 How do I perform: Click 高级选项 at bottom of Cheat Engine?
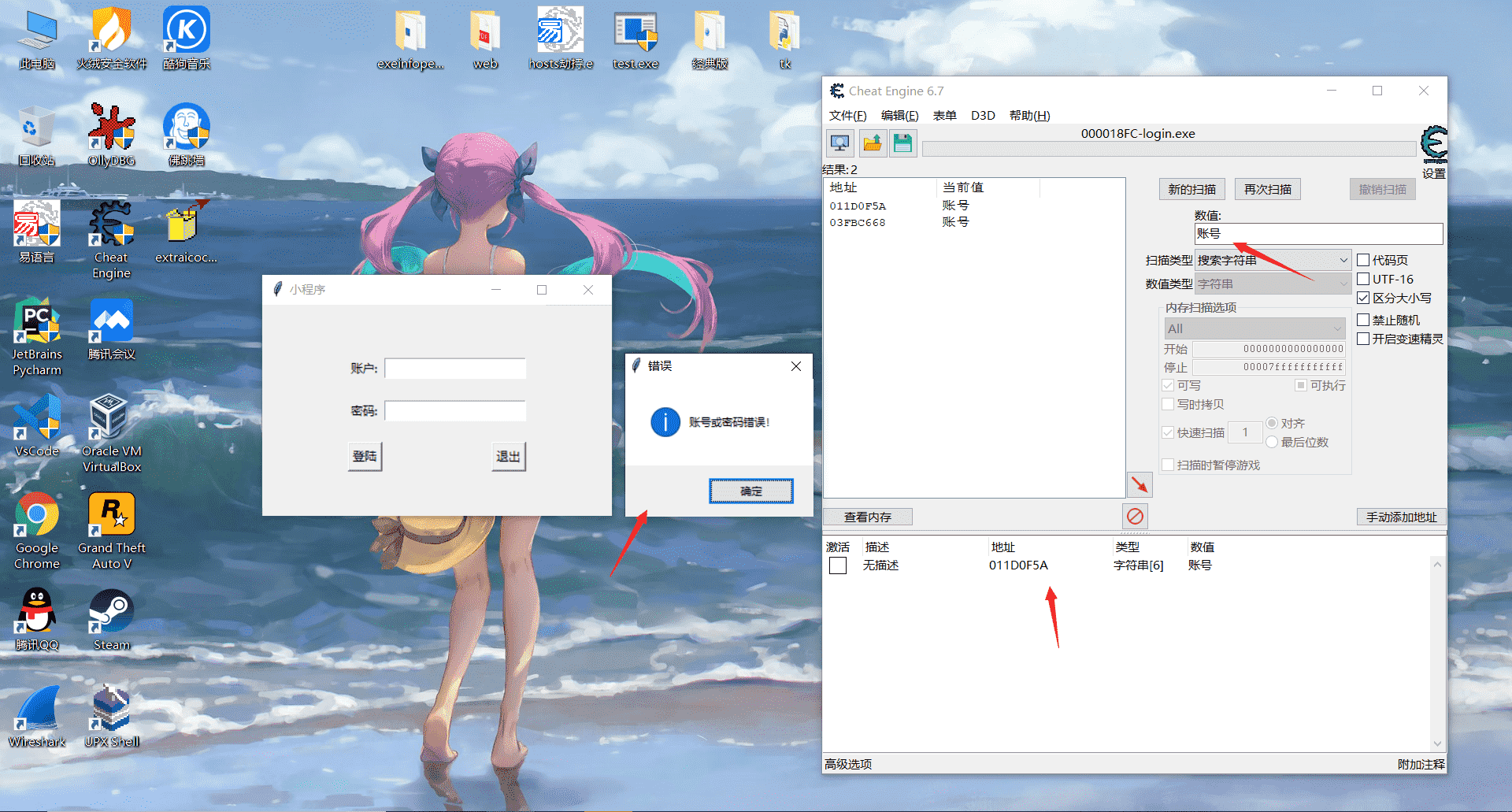click(848, 764)
